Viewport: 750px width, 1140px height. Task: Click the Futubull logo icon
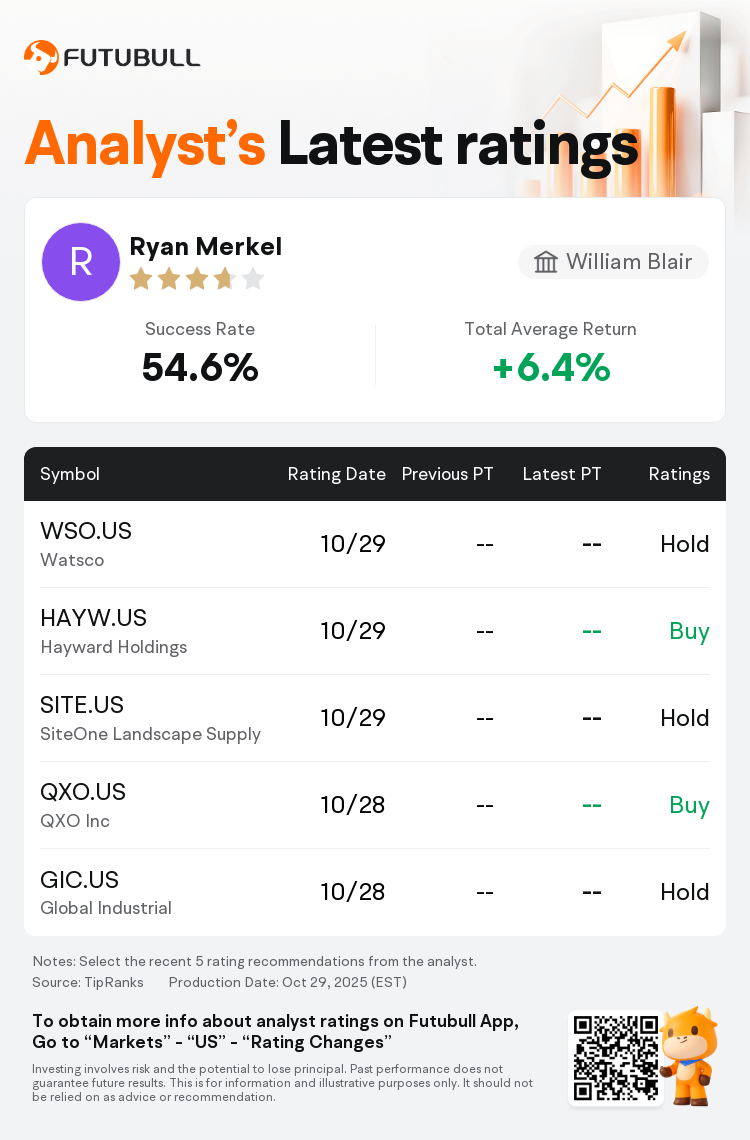(40, 57)
